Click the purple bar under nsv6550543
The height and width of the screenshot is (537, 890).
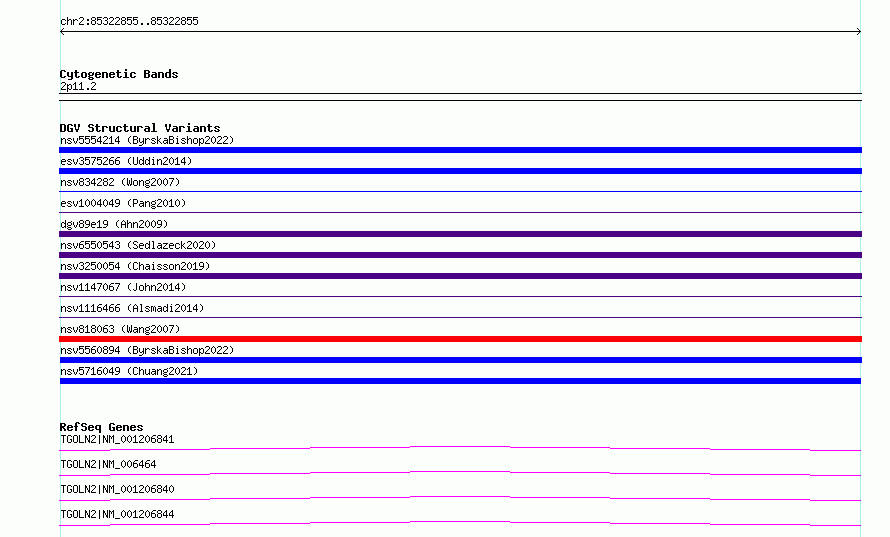[460, 255]
